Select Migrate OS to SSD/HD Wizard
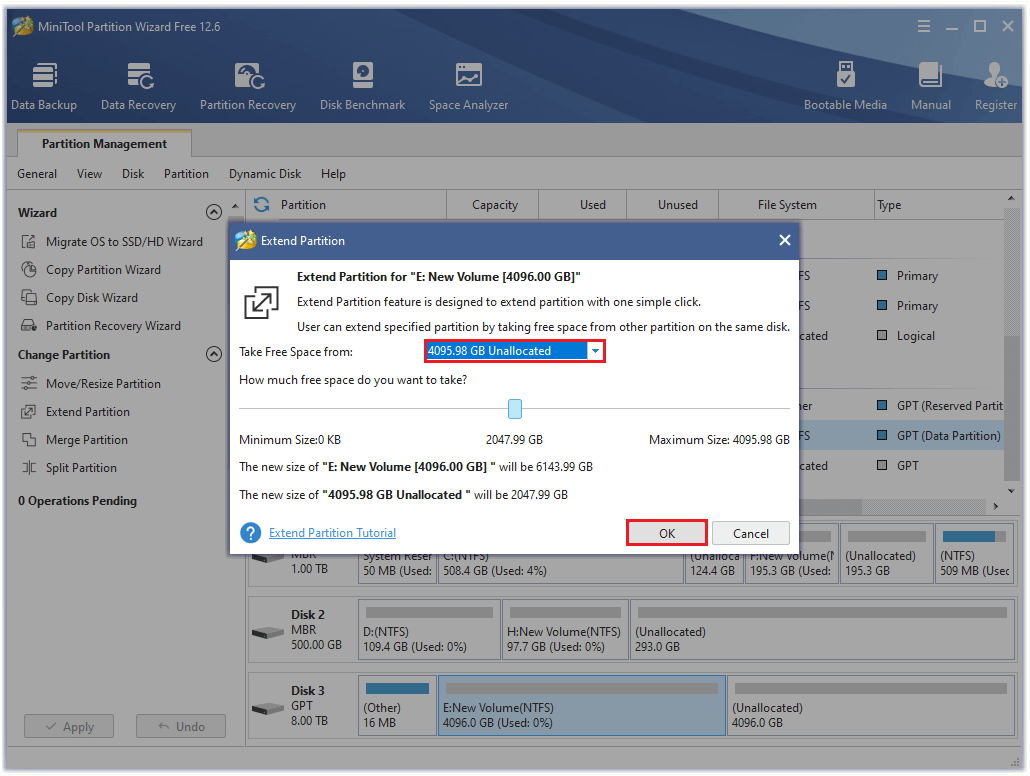 [x=124, y=242]
